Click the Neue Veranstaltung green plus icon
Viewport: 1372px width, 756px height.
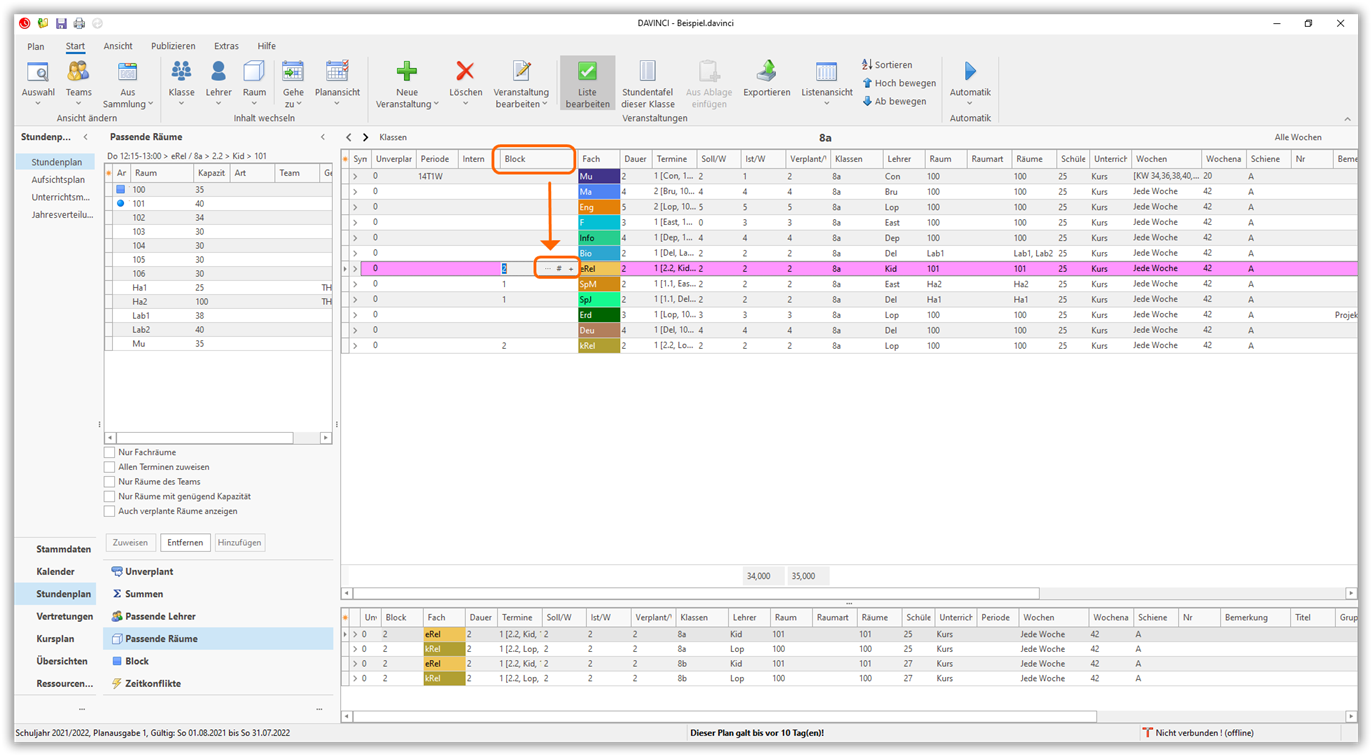click(x=406, y=72)
